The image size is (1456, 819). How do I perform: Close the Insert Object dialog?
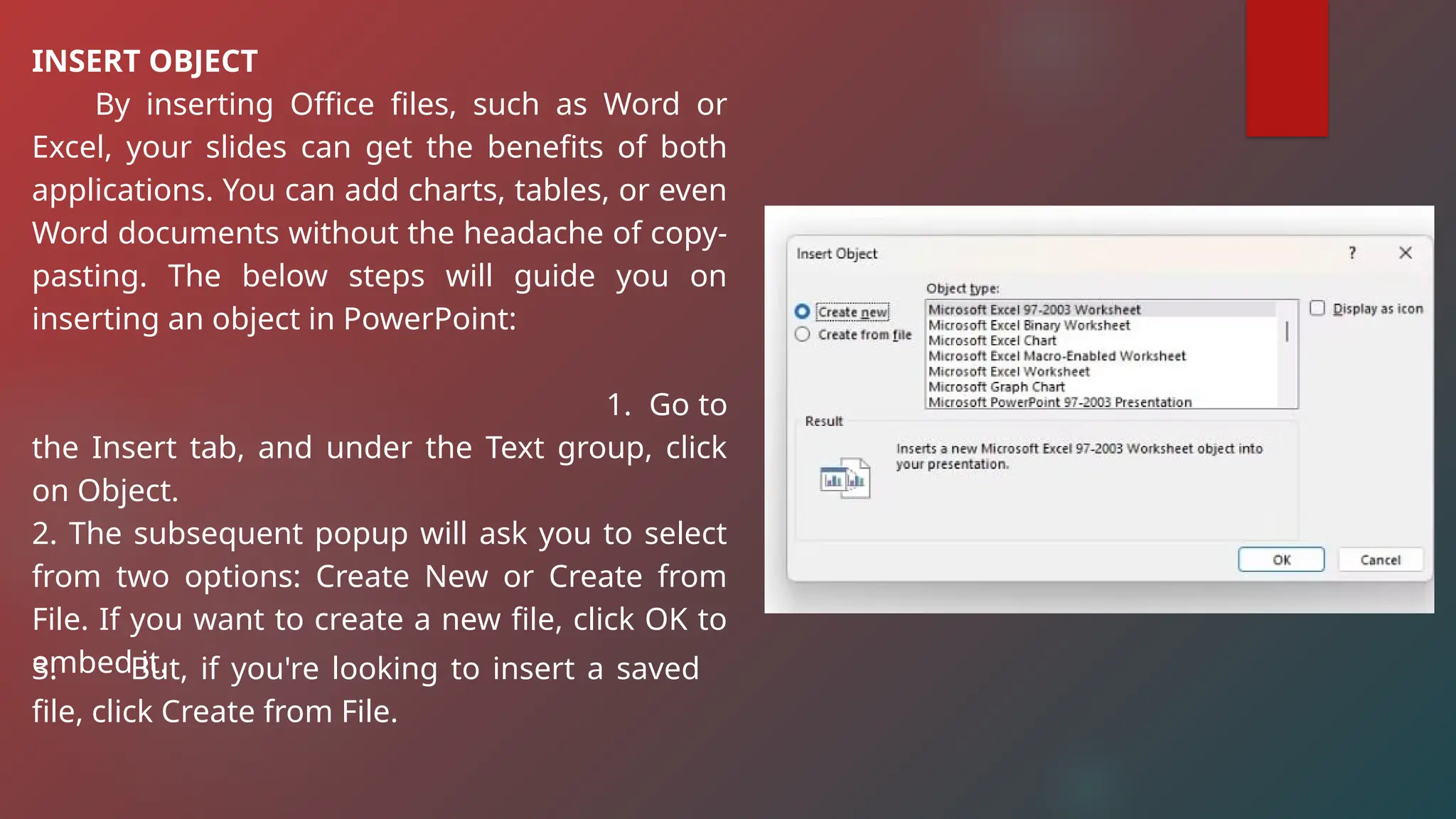(1406, 253)
